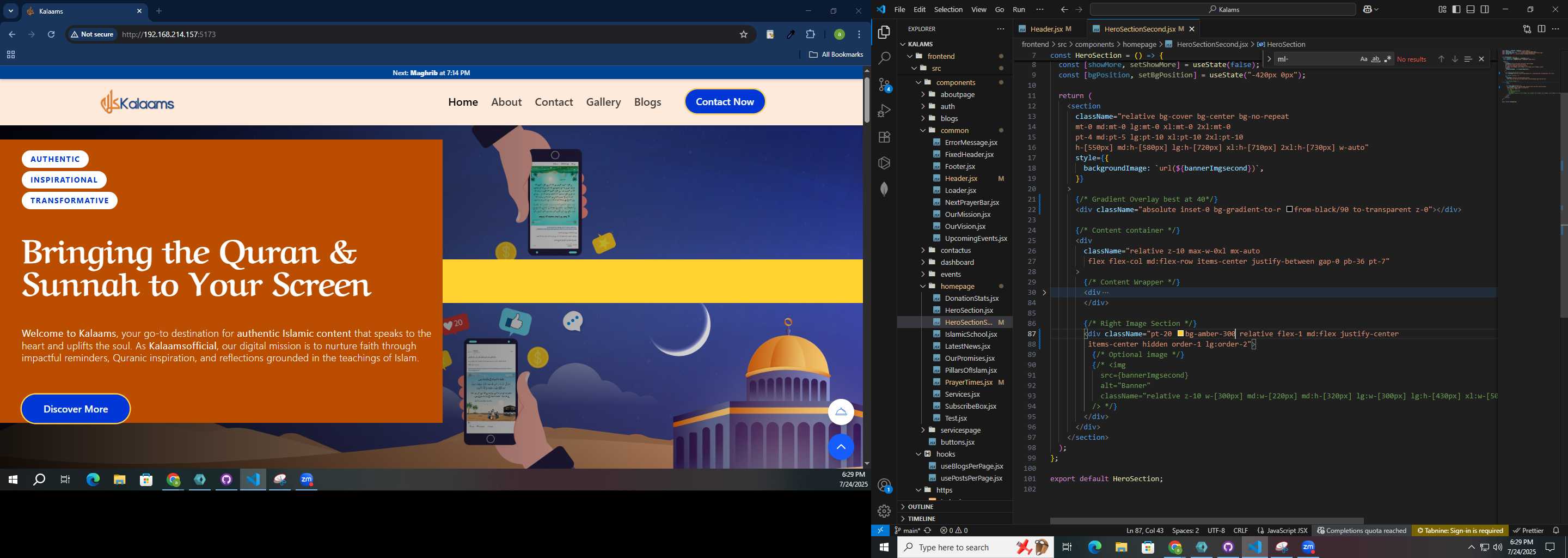This screenshot has width=1568, height=558.
Task: Reload the Kalaams page in Chrome
Action: click(x=51, y=35)
